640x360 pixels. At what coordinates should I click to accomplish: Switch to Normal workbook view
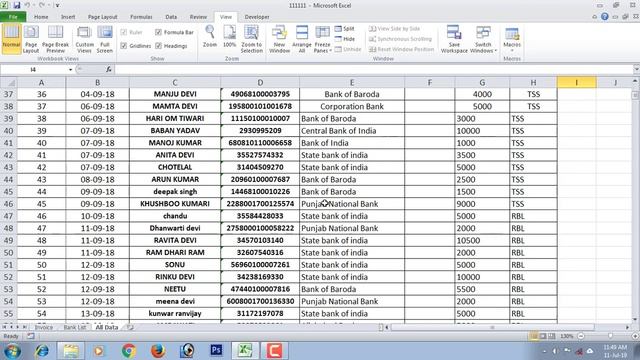11,39
